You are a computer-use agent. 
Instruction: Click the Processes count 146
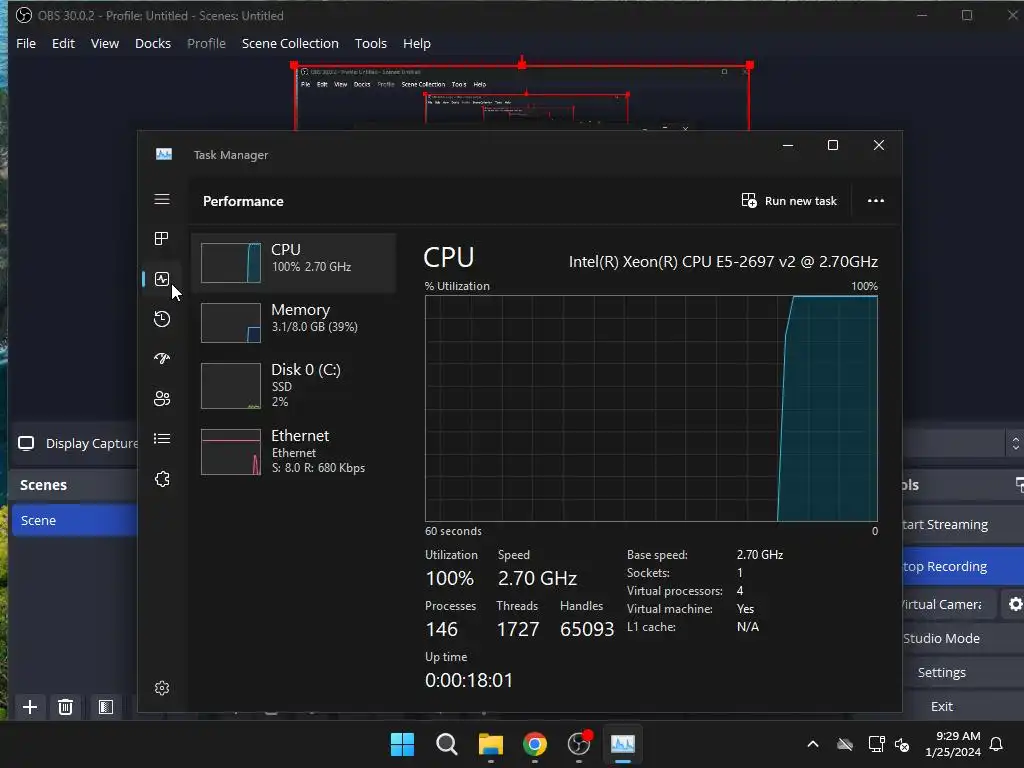(441, 629)
